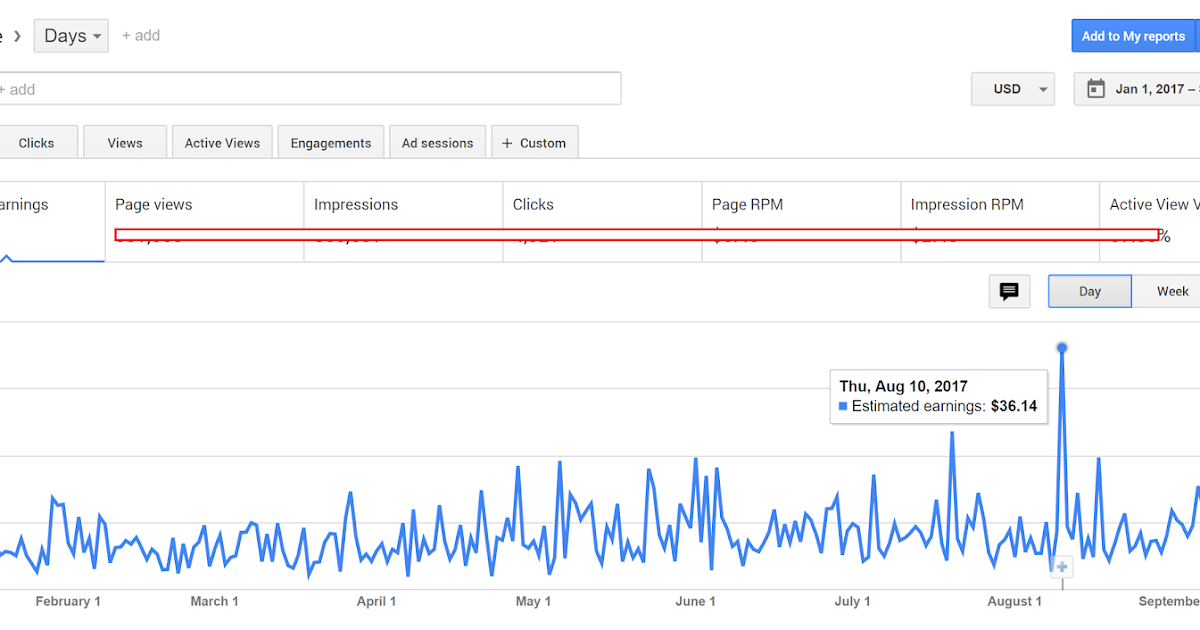This screenshot has height=630, width=1200.
Task: Click the plus marker icon below August spike
Action: click(x=1062, y=567)
